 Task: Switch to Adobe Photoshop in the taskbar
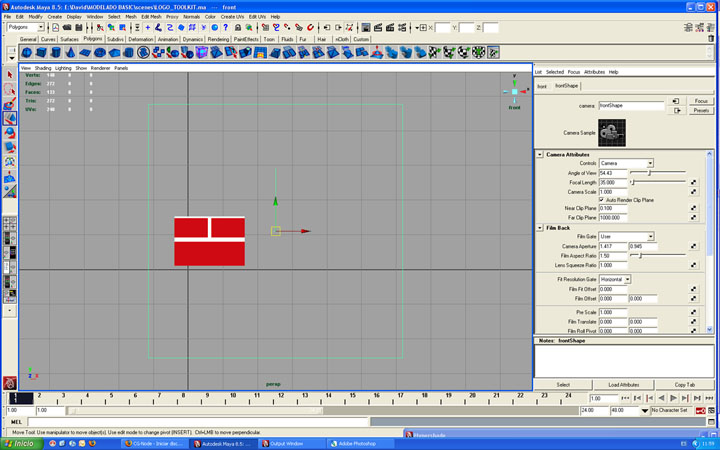[360, 444]
